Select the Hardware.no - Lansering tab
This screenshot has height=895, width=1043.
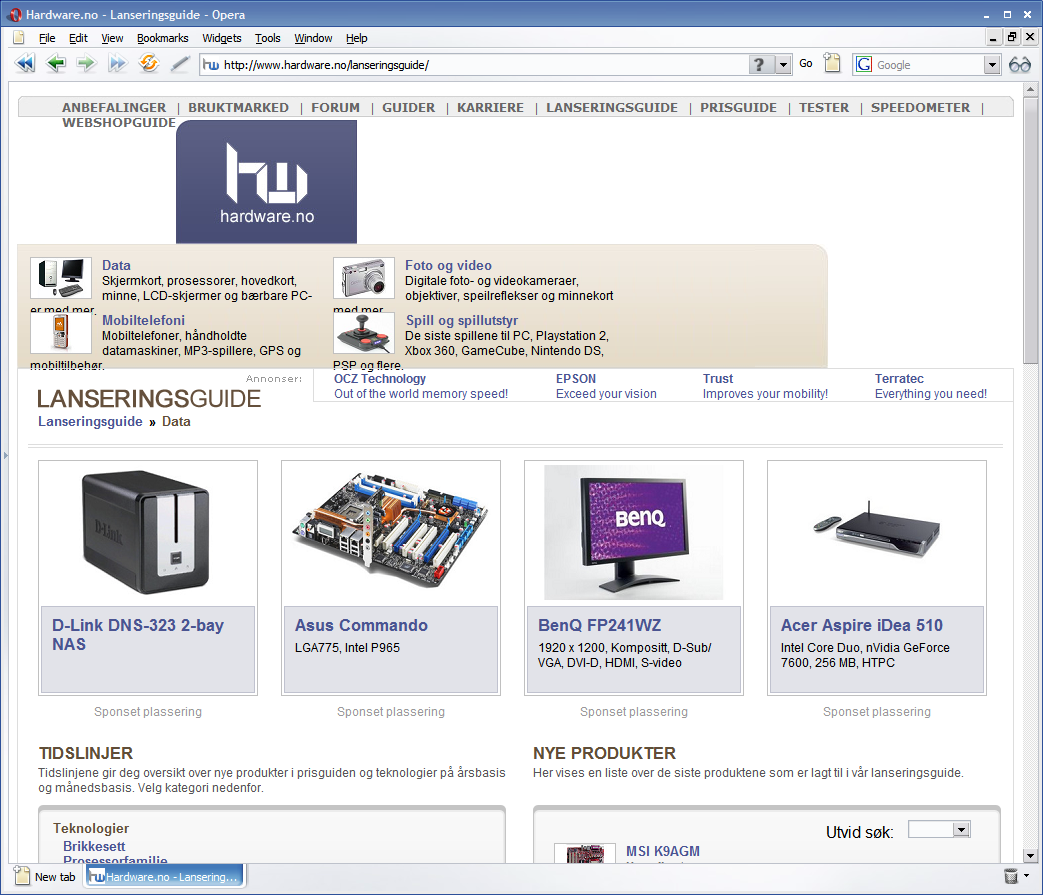coord(164,876)
